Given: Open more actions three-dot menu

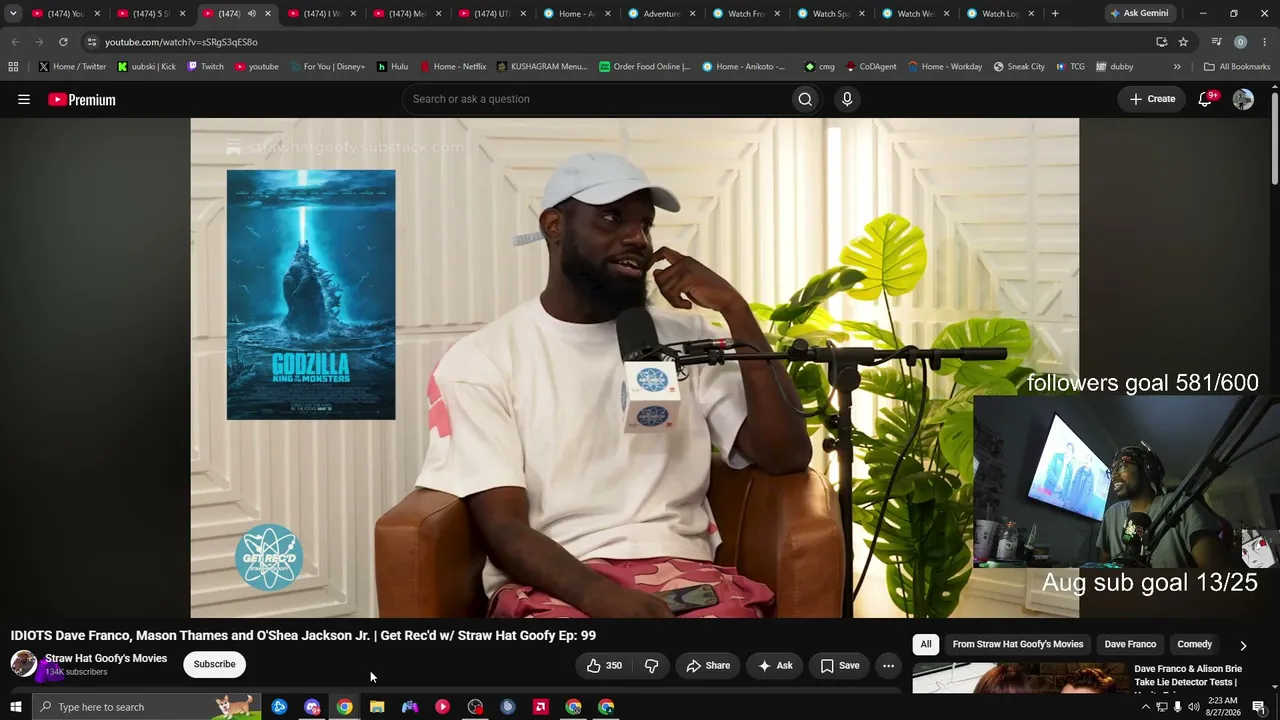Looking at the screenshot, I should coord(888,665).
